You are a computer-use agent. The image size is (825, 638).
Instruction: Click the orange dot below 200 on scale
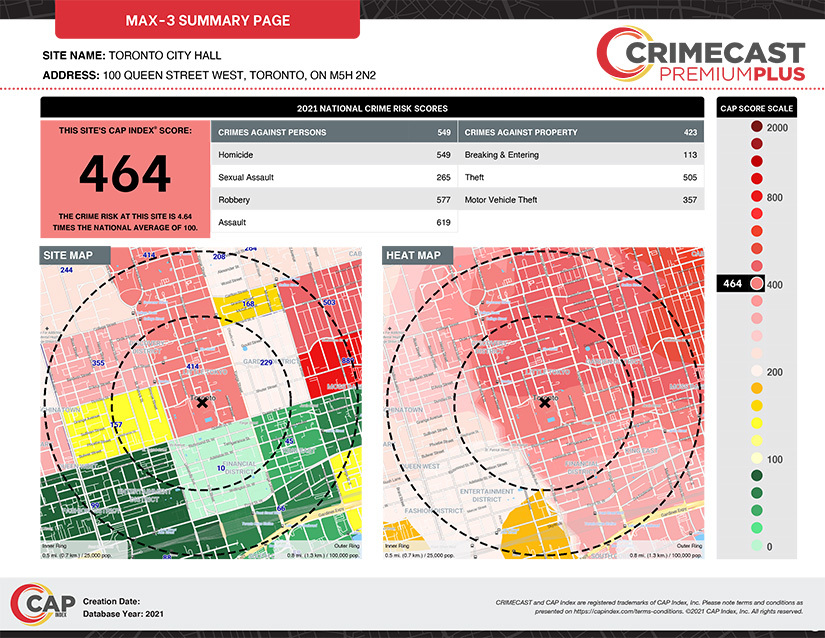click(757, 388)
